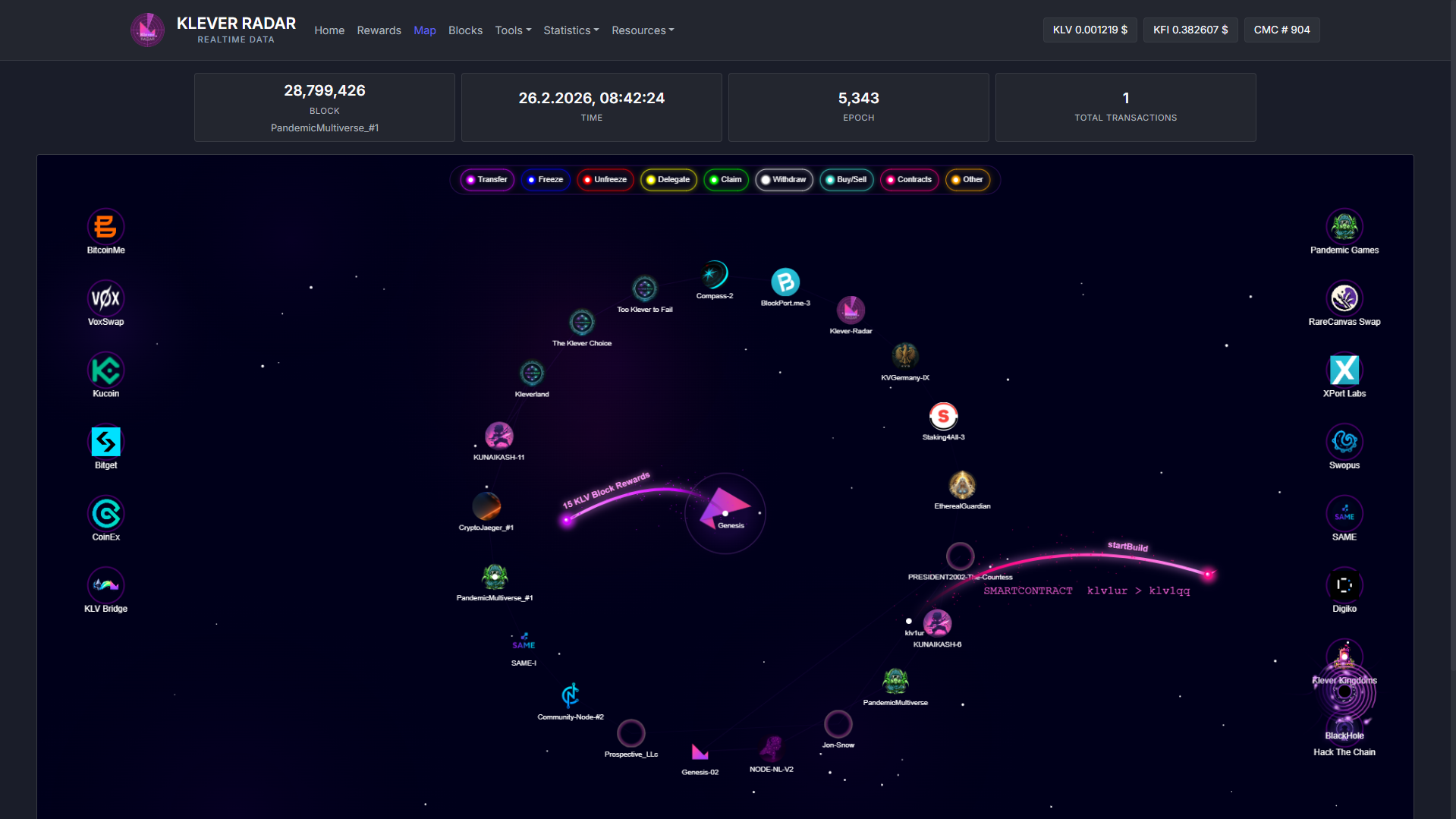
Task: Select the XPort Labs icon
Action: (1344, 370)
